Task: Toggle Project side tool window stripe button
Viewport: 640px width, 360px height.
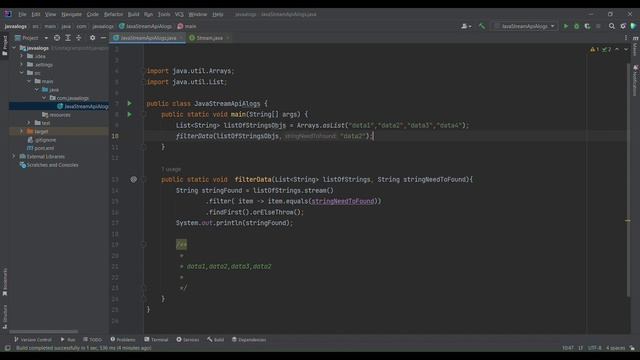Action: tap(5, 45)
